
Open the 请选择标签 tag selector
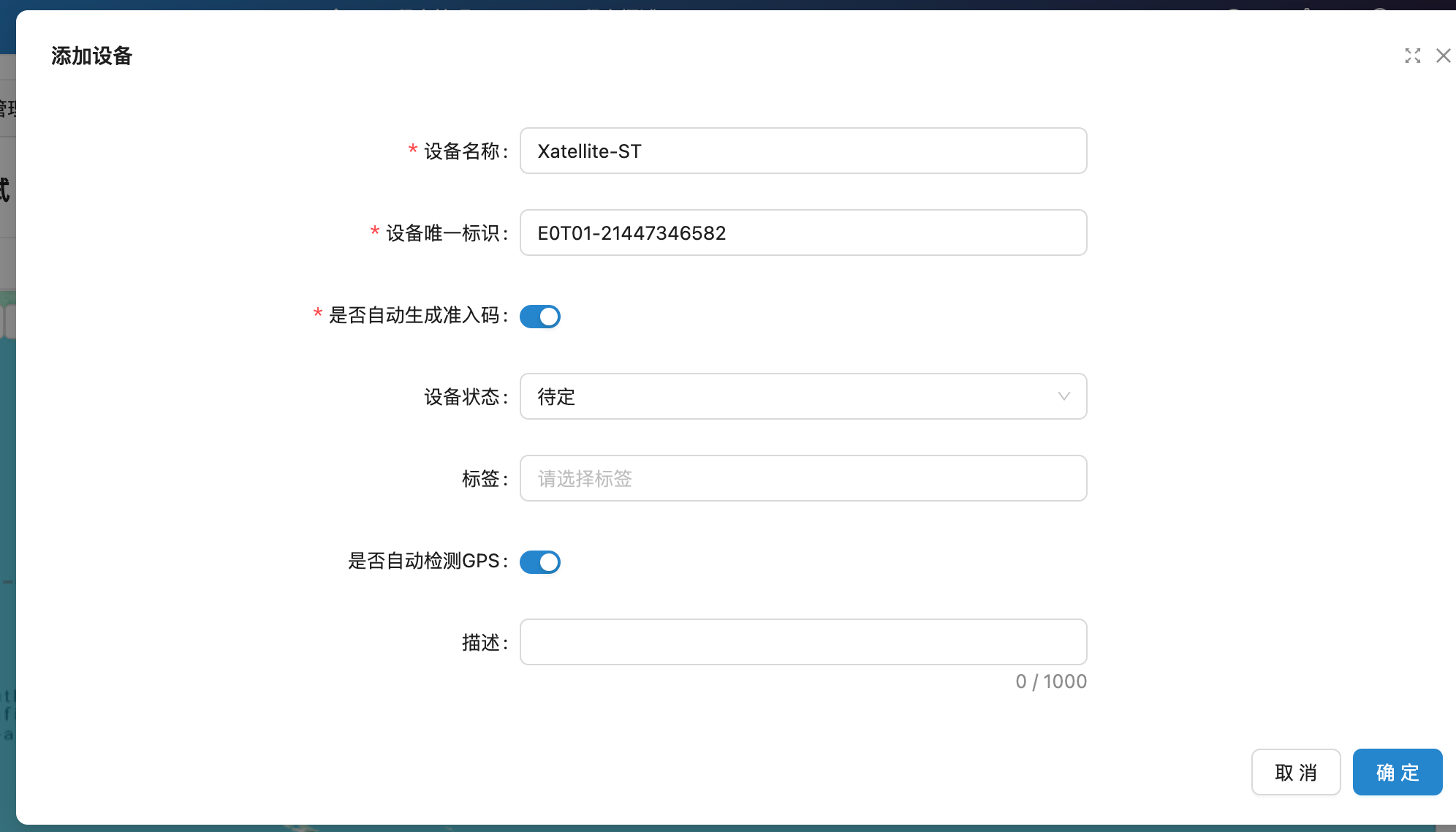802,478
